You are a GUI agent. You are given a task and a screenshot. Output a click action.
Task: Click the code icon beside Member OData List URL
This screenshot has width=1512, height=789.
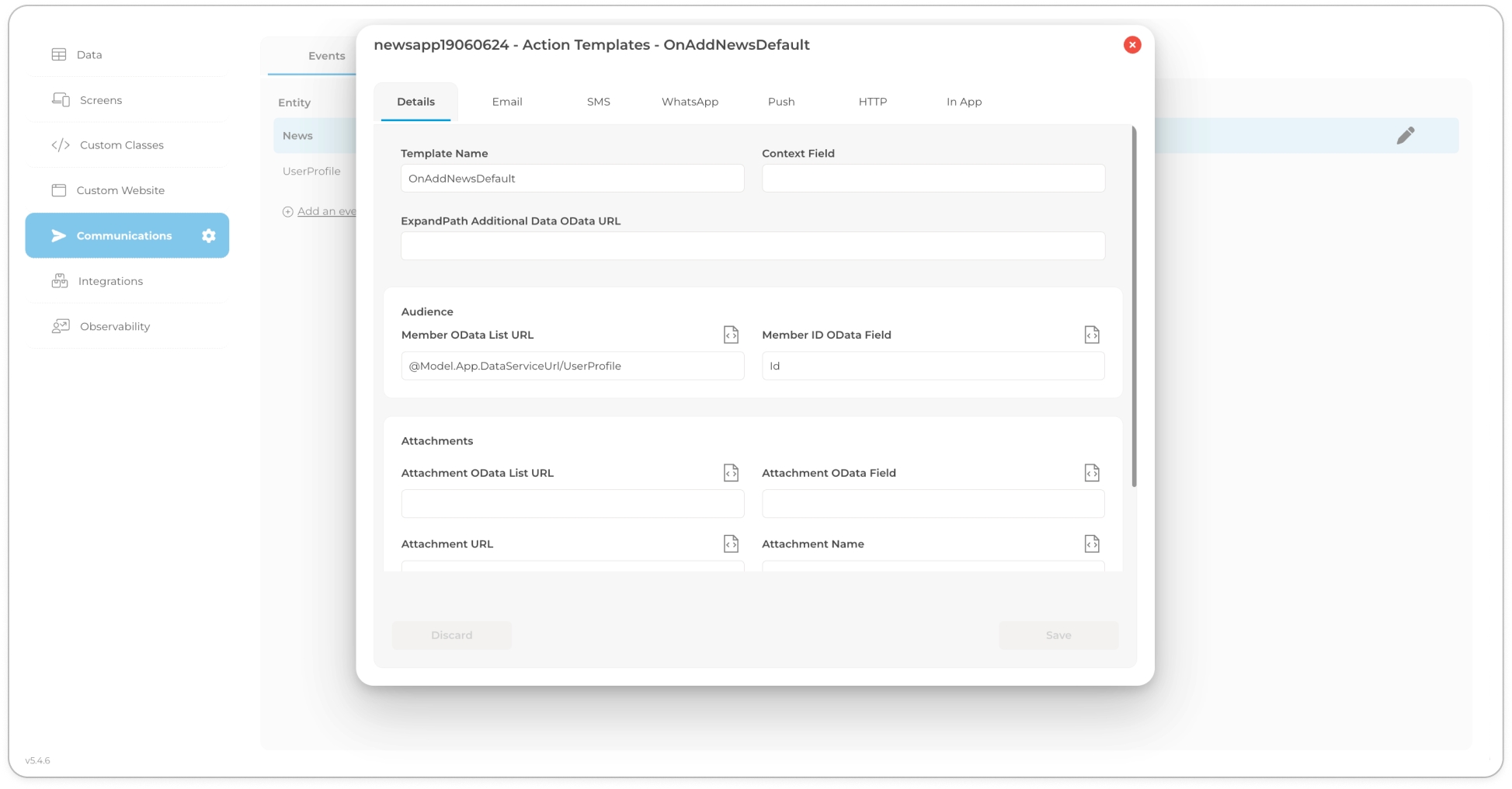(x=731, y=335)
